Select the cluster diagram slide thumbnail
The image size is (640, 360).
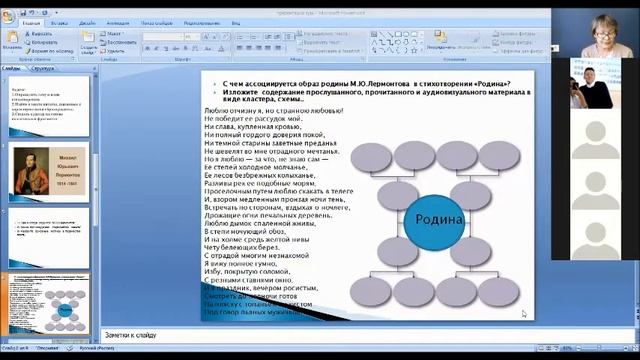[49, 304]
